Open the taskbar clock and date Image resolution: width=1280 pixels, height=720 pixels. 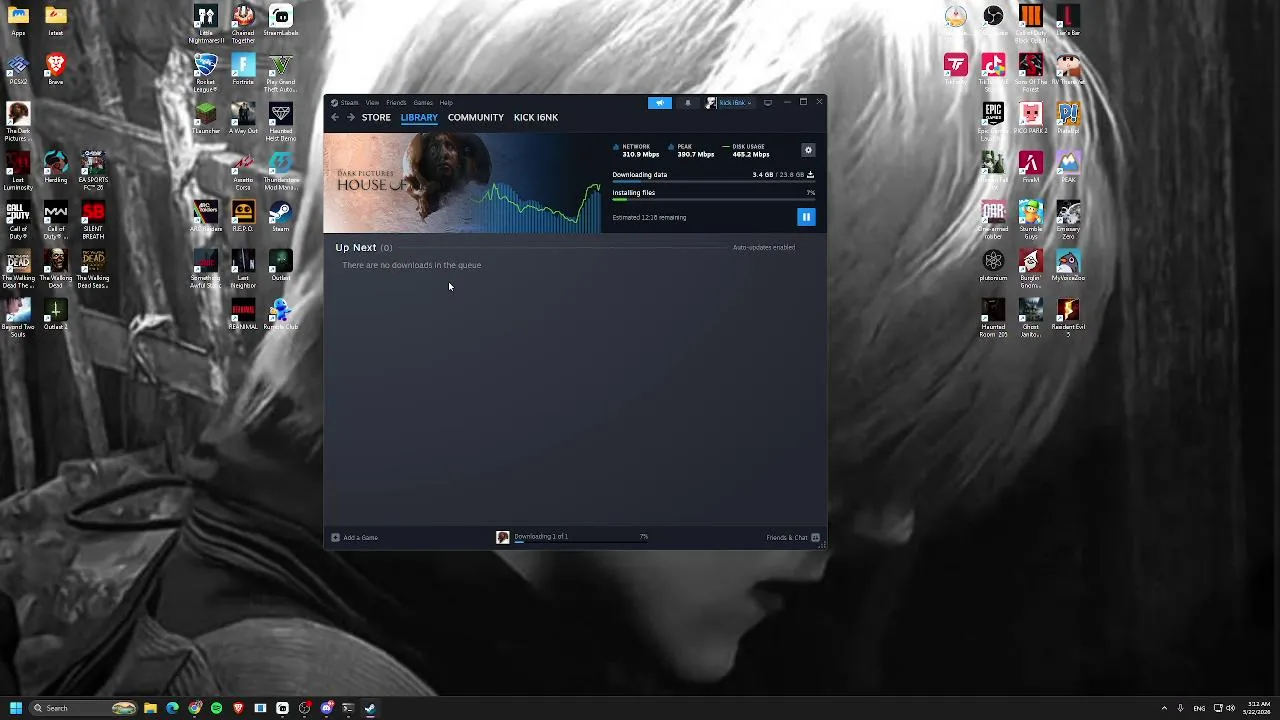click(1258, 708)
